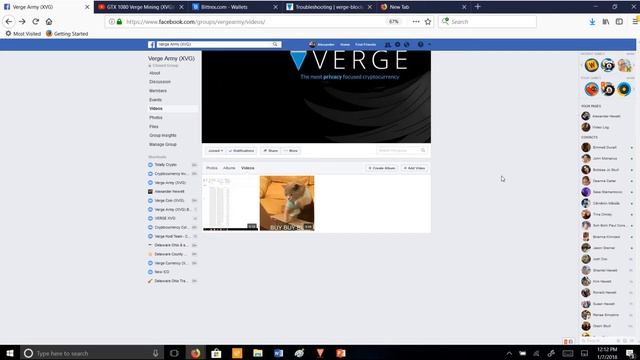Open the More options button

coord(291,151)
